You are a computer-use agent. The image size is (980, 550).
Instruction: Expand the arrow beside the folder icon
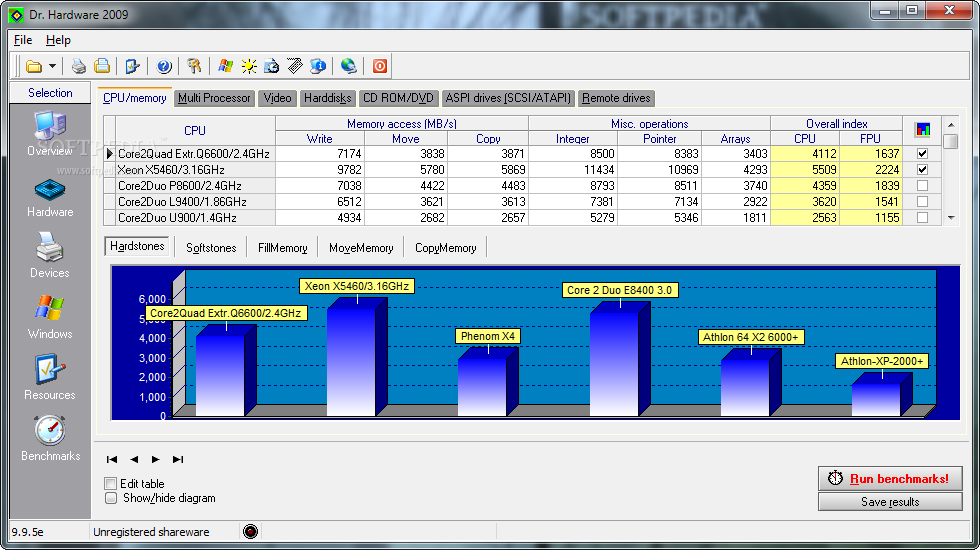[52, 66]
